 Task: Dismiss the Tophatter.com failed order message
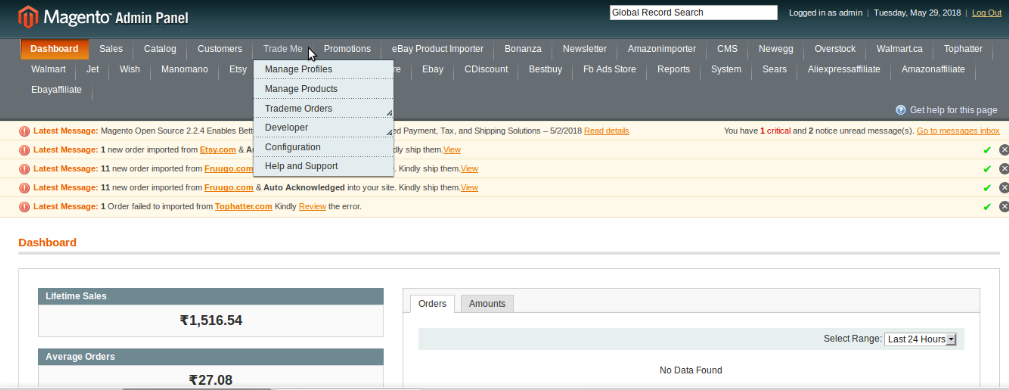[x=1003, y=207]
